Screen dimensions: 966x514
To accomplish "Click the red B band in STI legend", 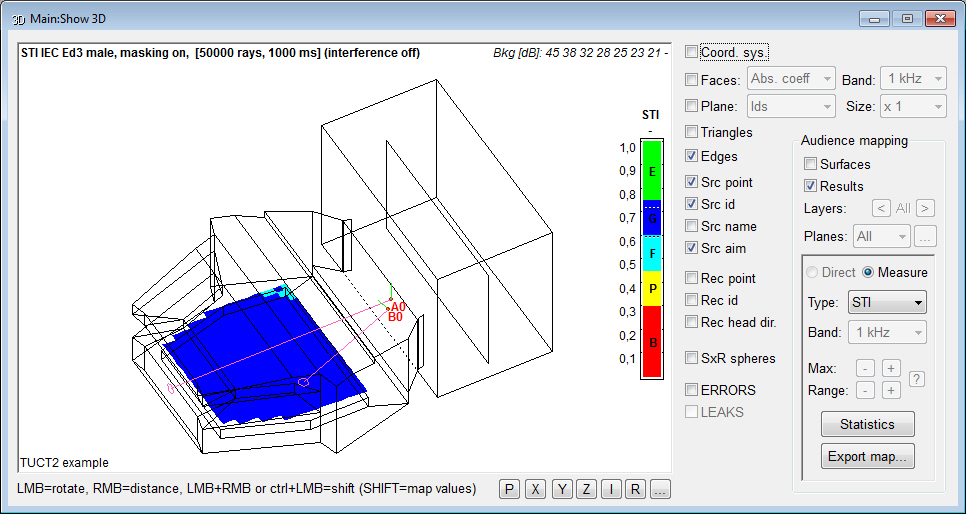I will tap(652, 341).
